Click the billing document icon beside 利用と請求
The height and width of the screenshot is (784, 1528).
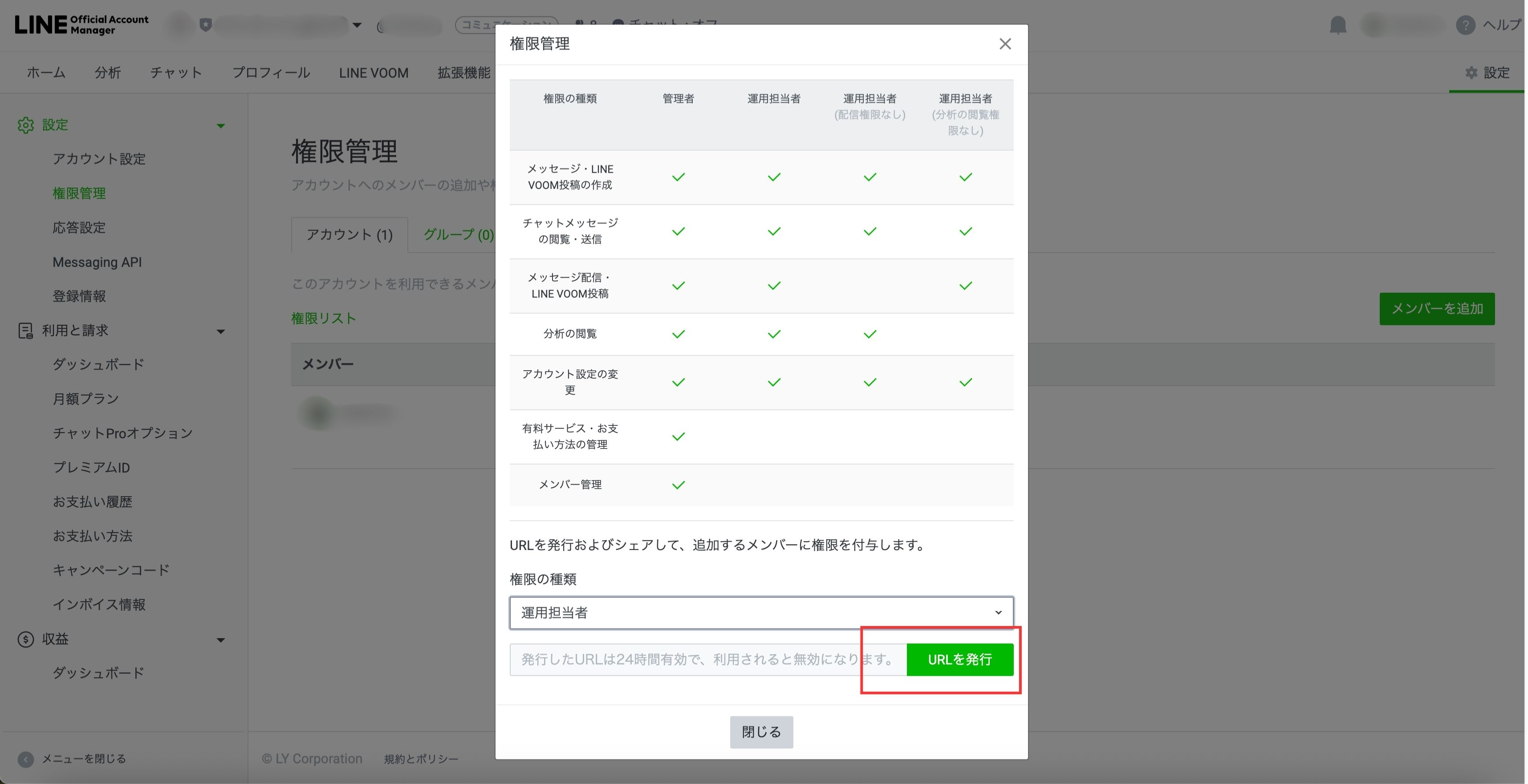25,331
